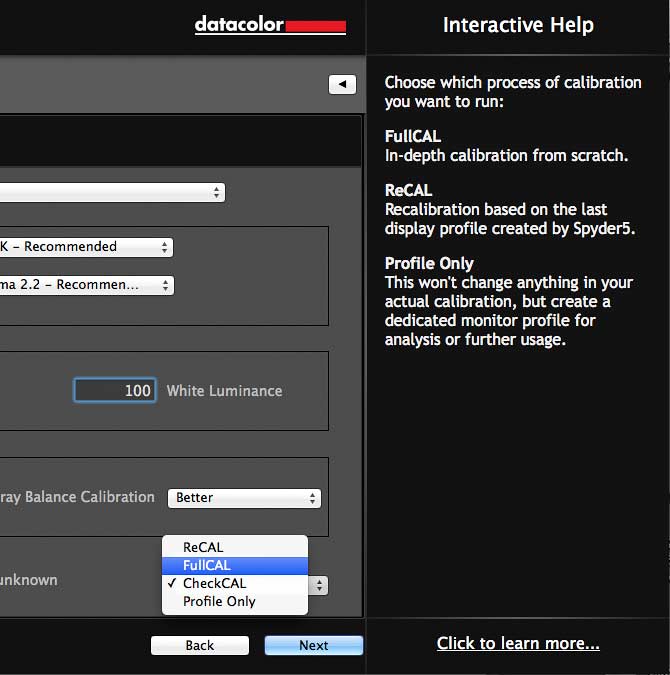The height and width of the screenshot is (675, 670).
Task: Click the 'unknown' status text
Action: click(x=28, y=580)
